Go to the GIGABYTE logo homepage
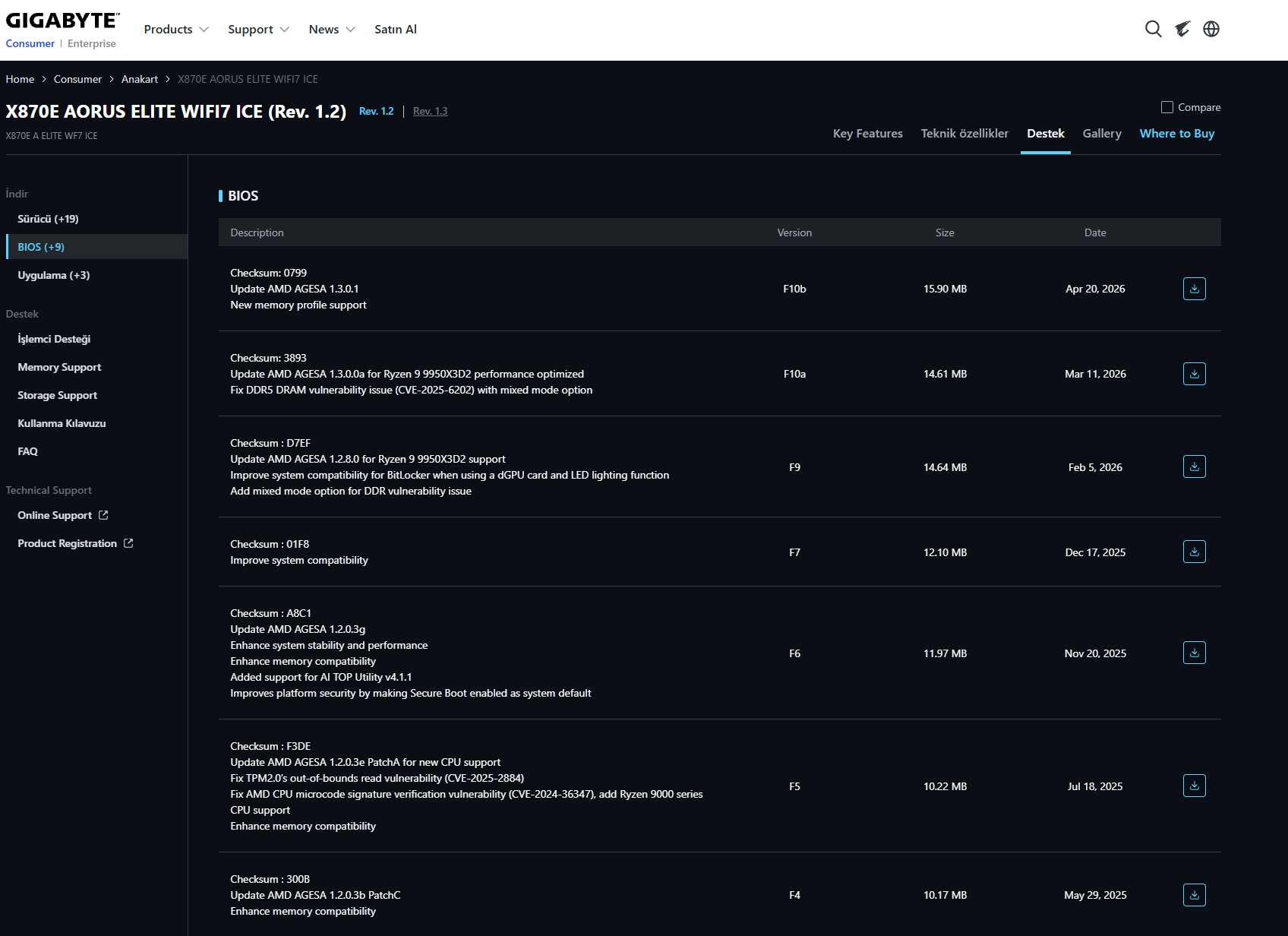The image size is (1288, 936). pyautogui.click(x=62, y=21)
